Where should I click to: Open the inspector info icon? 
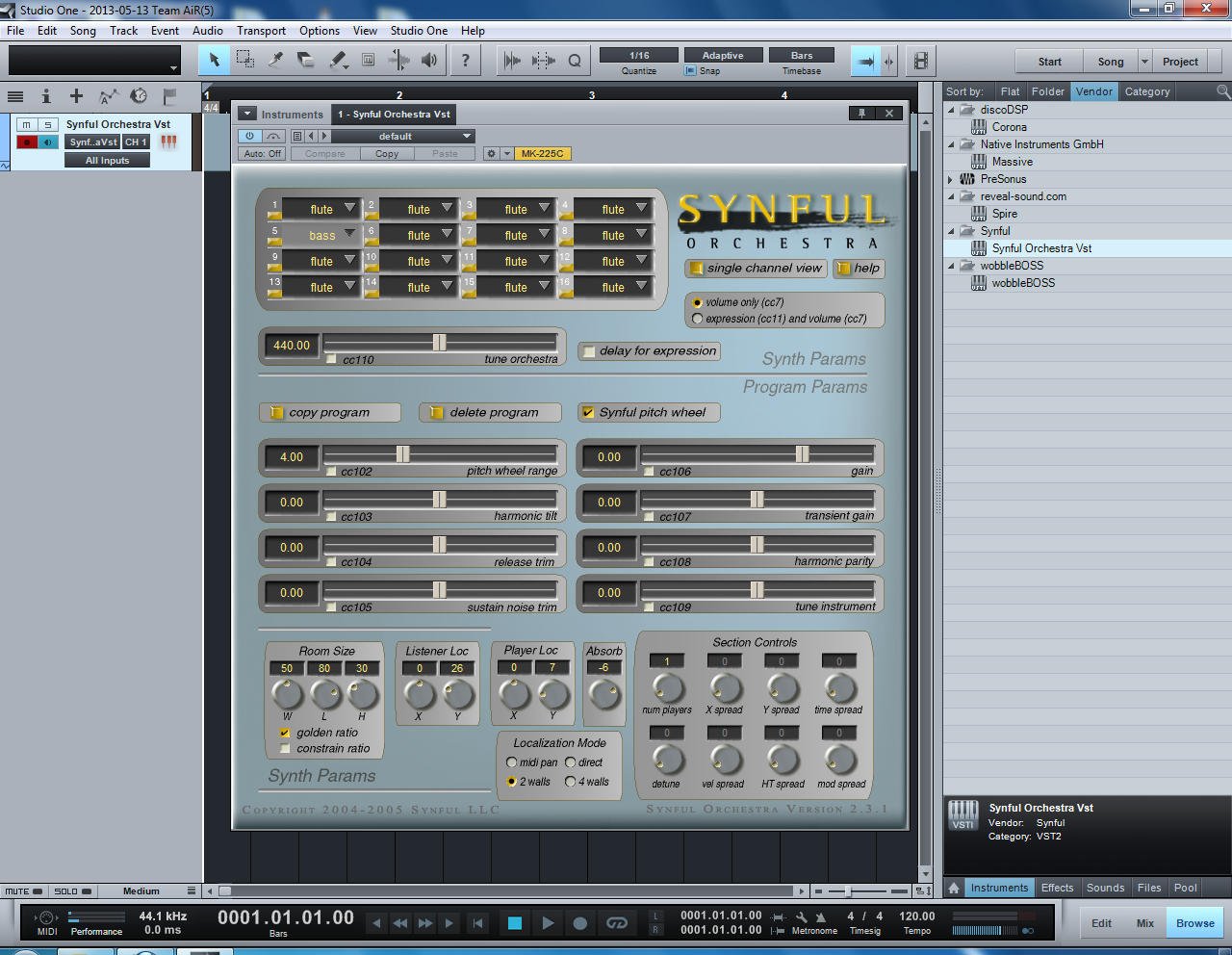[45, 96]
